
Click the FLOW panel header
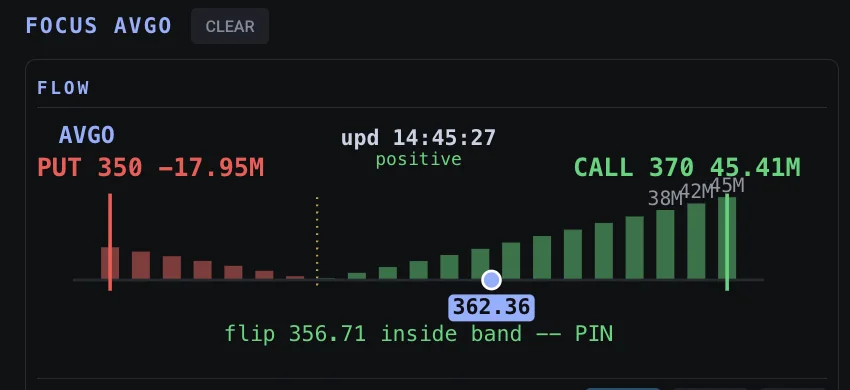click(x=63, y=88)
